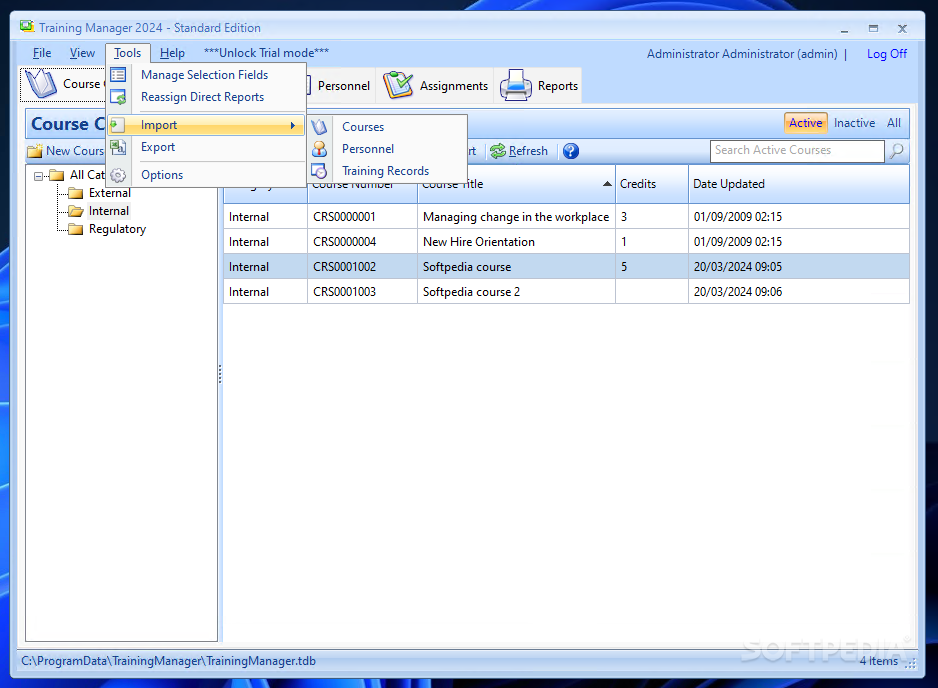Open the View menu

click(x=82, y=53)
